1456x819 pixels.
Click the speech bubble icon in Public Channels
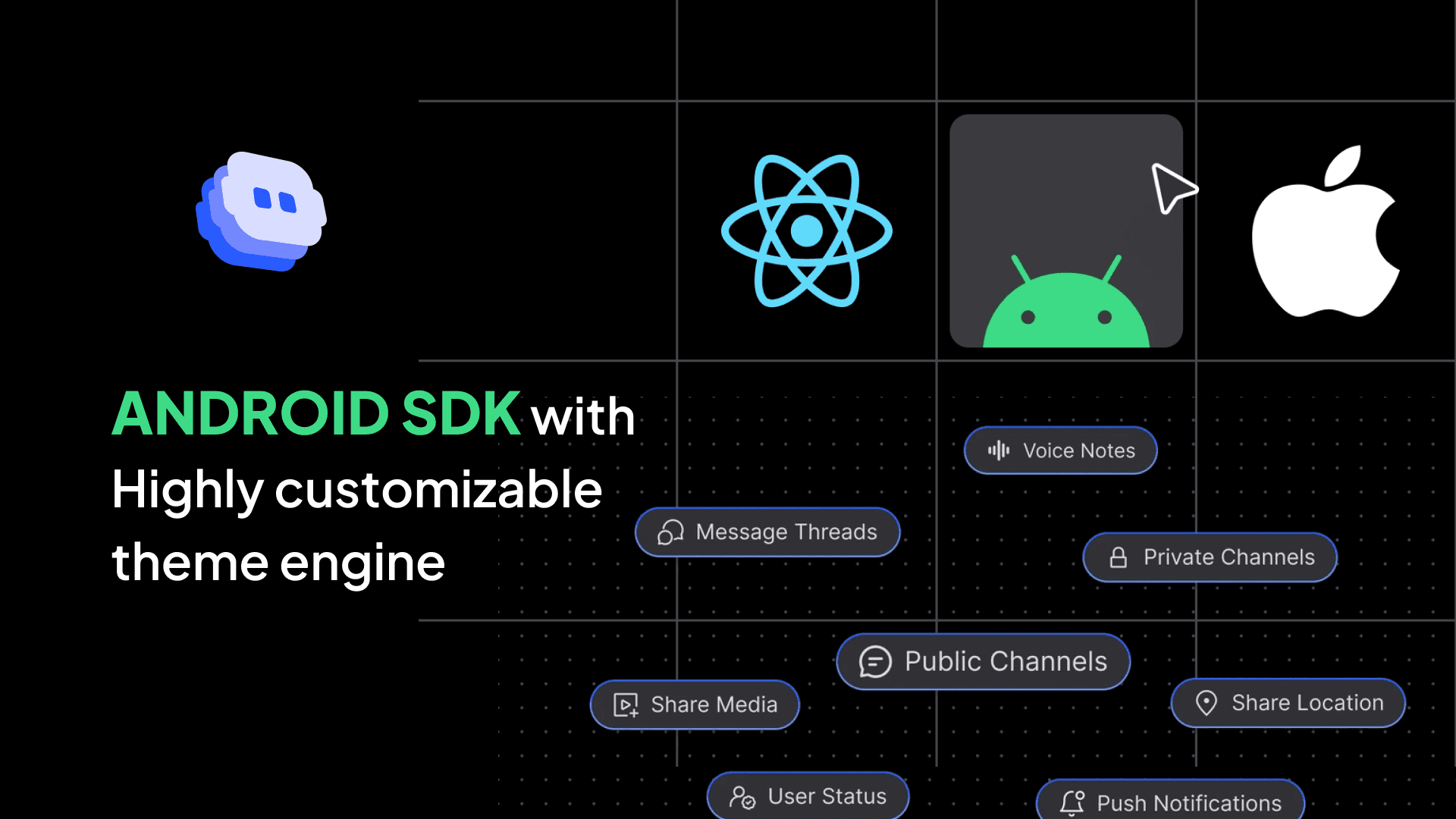[x=875, y=661]
